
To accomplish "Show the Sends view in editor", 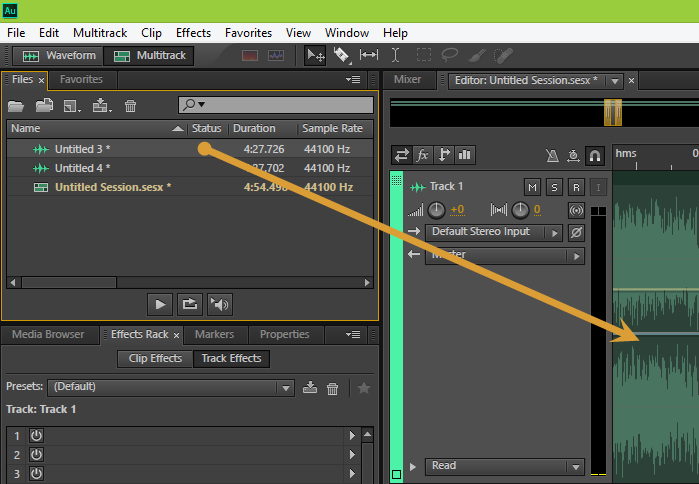I will (x=444, y=155).
